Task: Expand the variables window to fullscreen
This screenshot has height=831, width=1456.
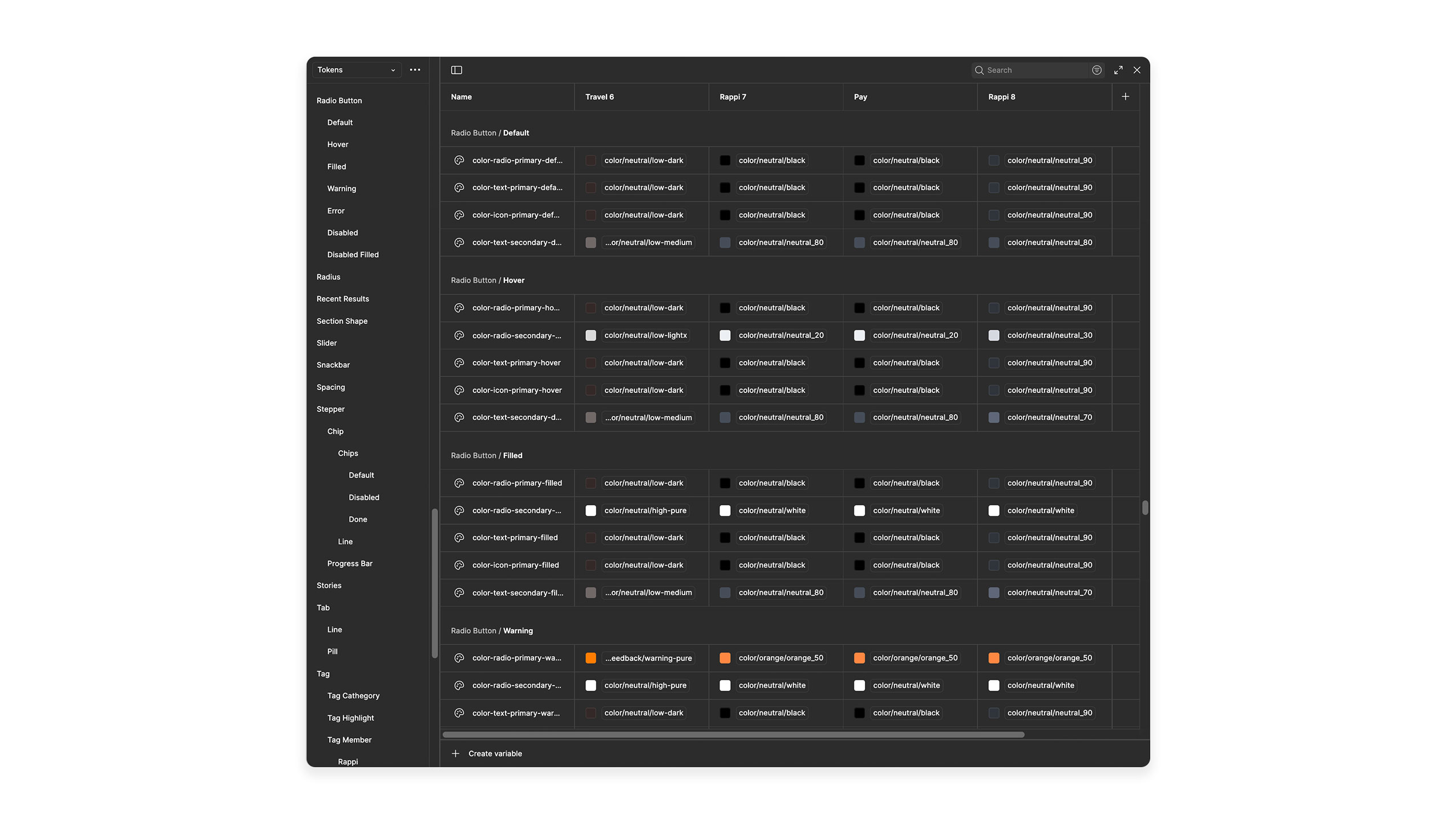Action: [1118, 70]
